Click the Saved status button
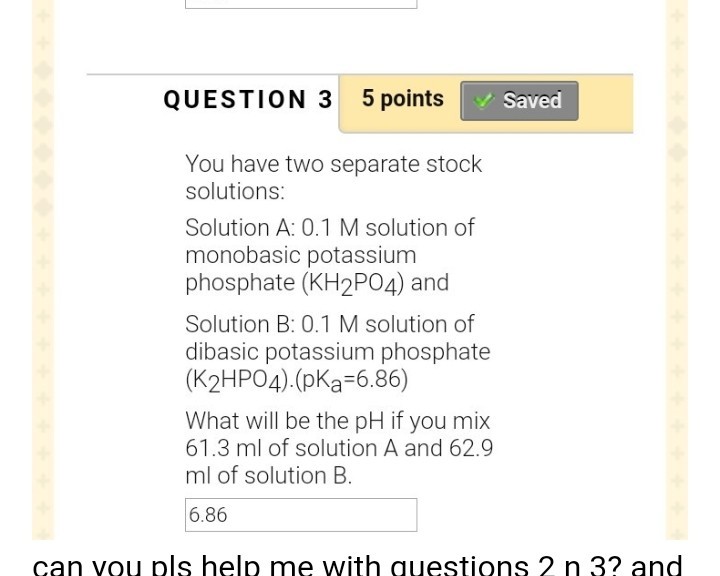This screenshot has width=720, height=576. click(x=519, y=101)
